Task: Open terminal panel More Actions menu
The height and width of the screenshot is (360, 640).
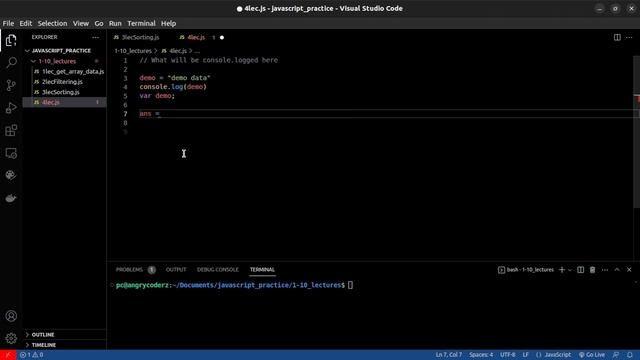Action: (605, 270)
